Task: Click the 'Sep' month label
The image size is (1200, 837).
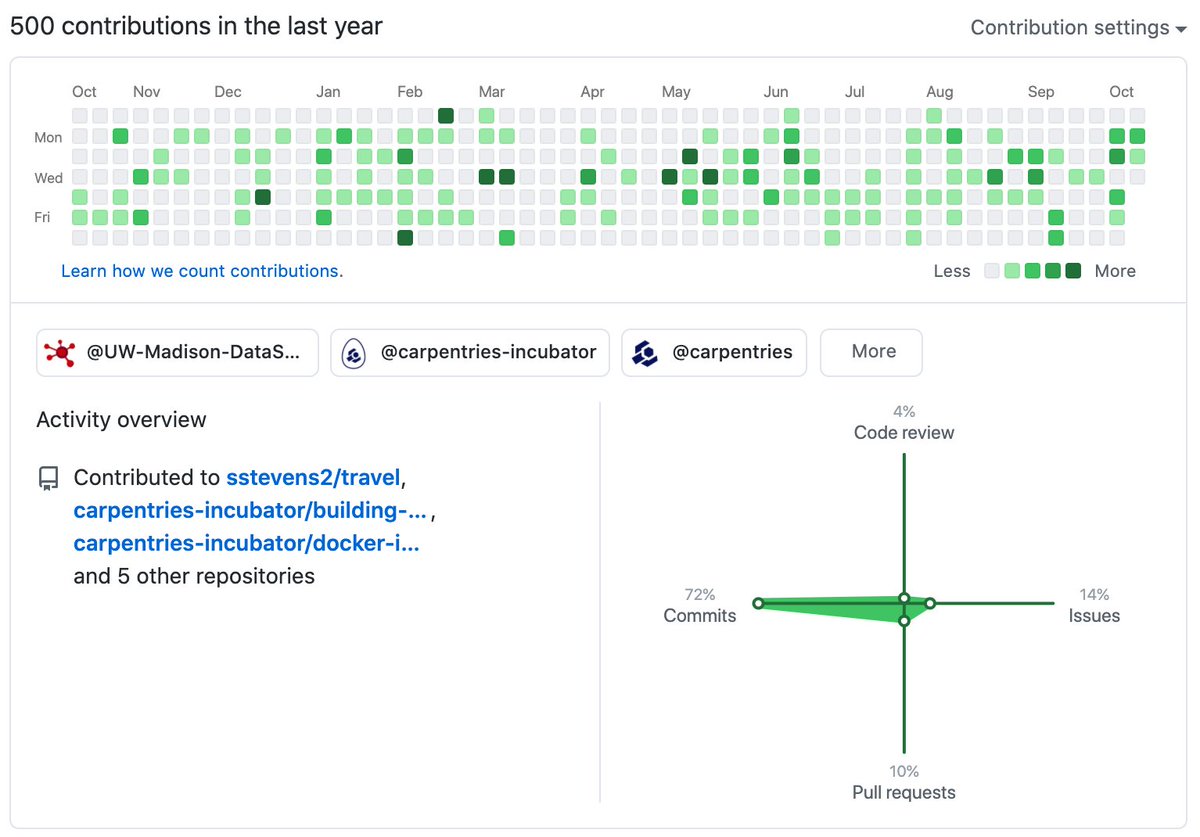Action: click(1041, 92)
